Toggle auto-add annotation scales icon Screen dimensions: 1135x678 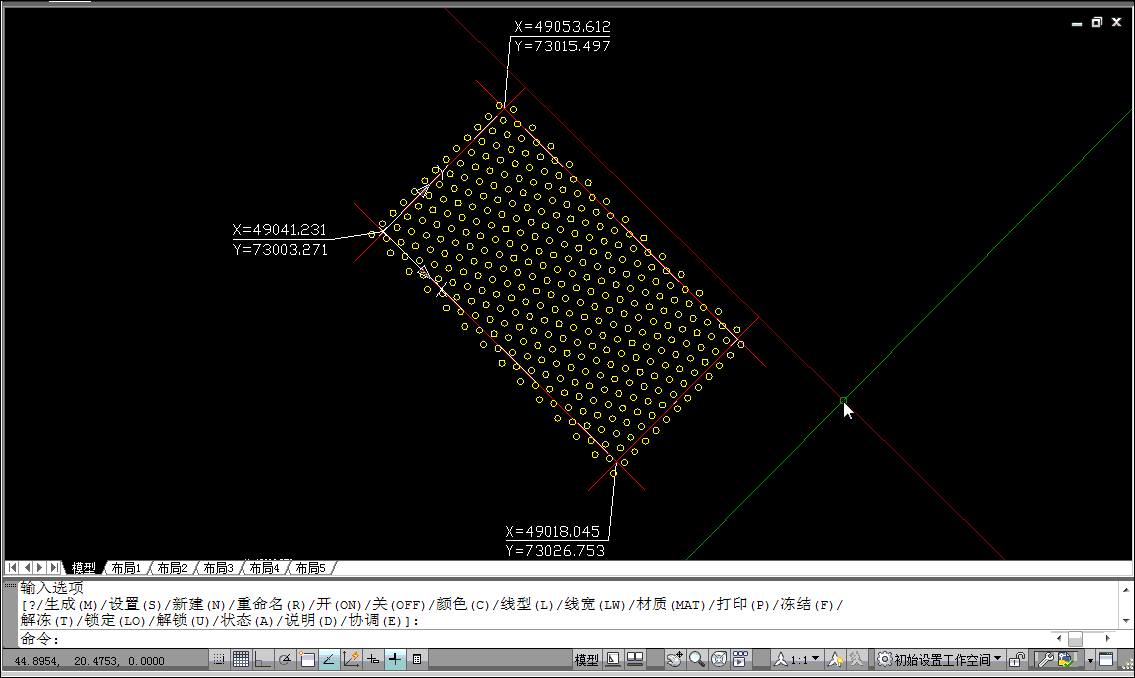point(856,659)
